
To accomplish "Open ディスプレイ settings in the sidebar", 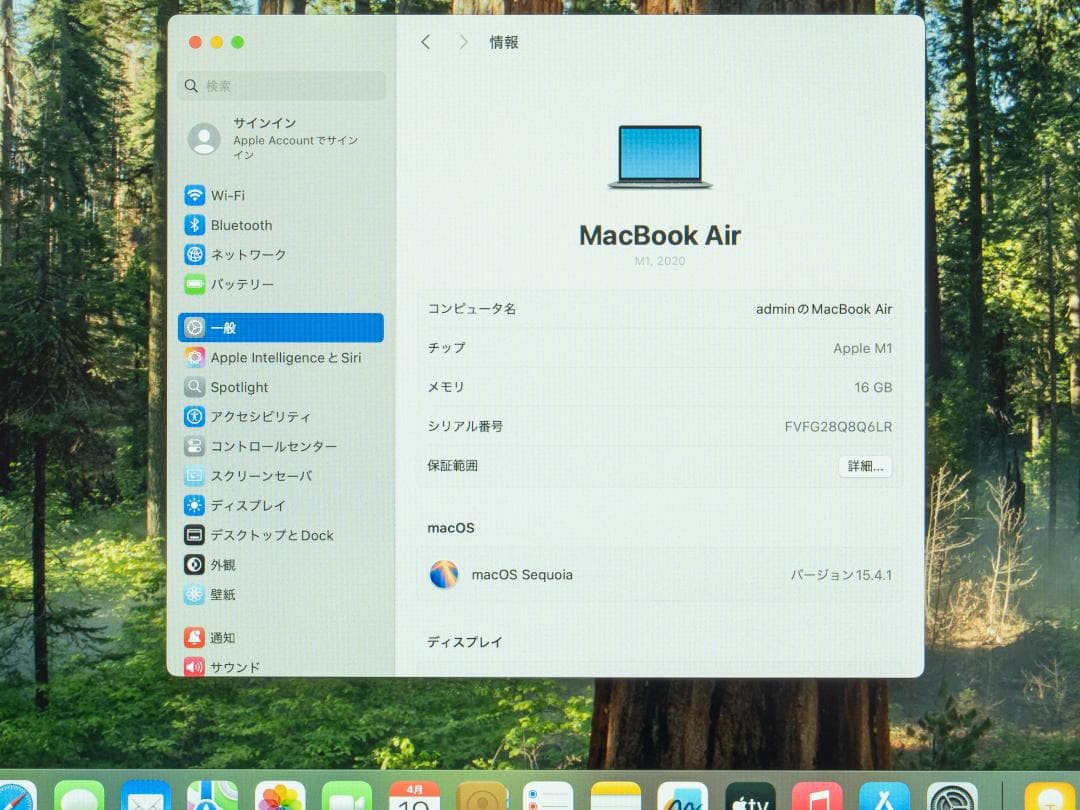I will tap(281, 506).
